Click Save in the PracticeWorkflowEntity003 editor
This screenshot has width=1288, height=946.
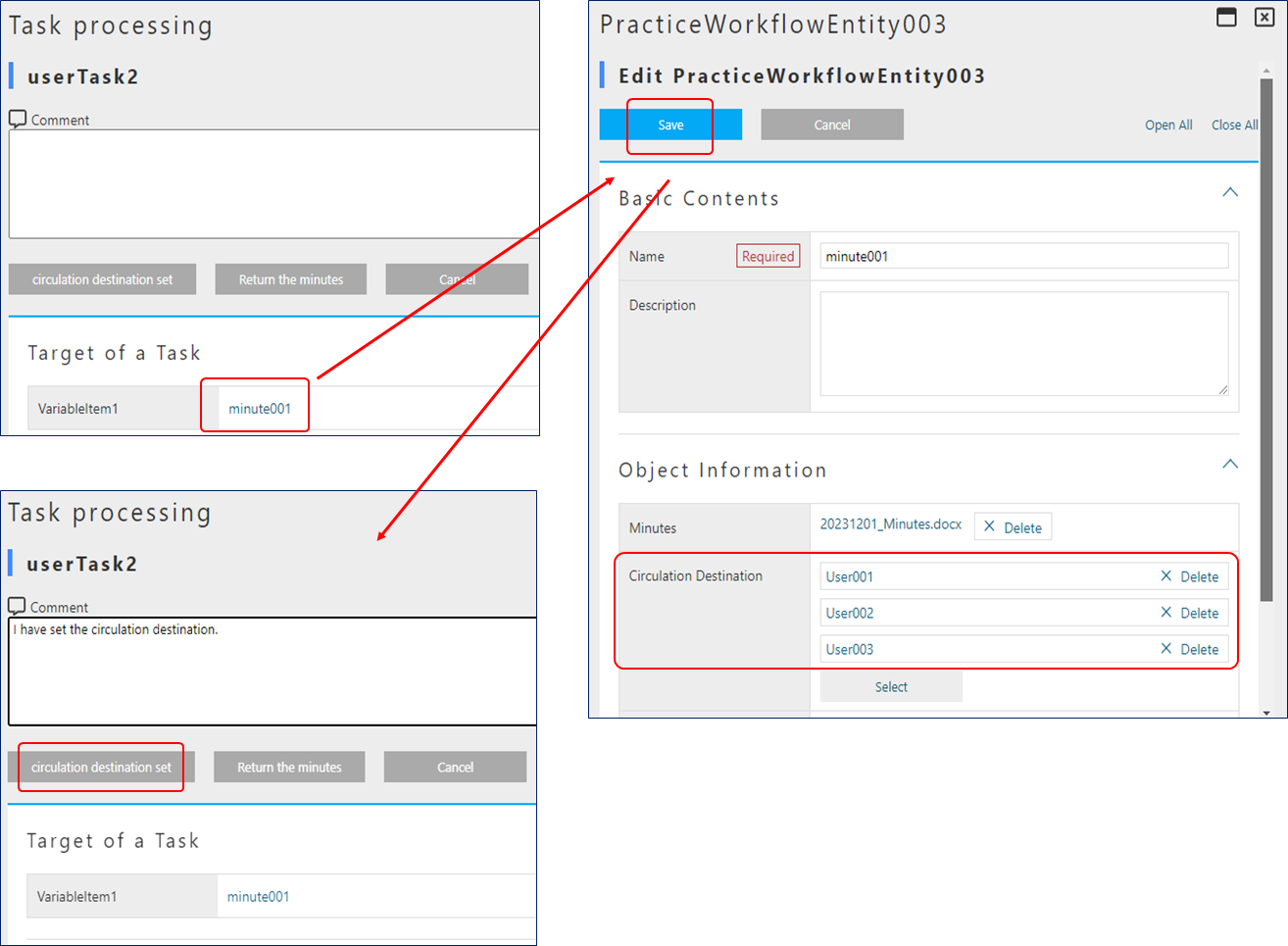[670, 124]
